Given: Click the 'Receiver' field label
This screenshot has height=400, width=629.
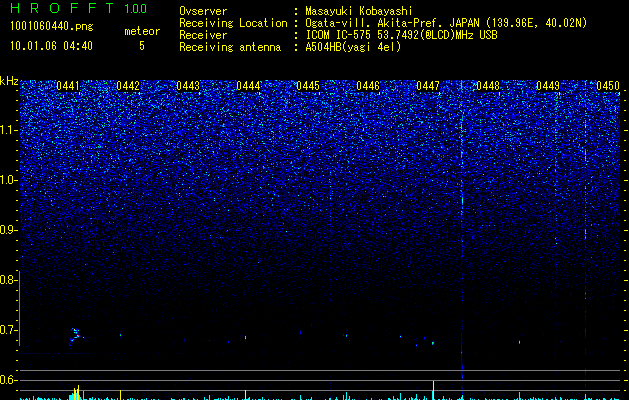Looking at the screenshot, I should pos(203,35).
